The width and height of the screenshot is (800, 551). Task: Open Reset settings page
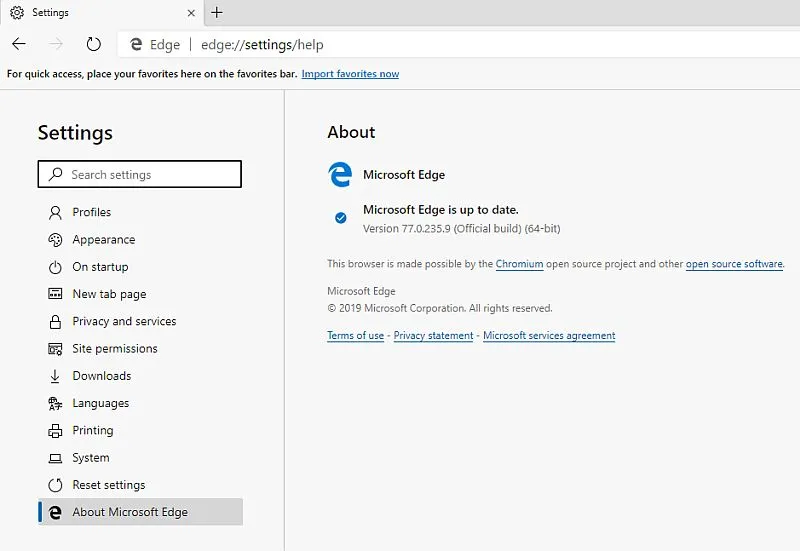click(x=140, y=485)
